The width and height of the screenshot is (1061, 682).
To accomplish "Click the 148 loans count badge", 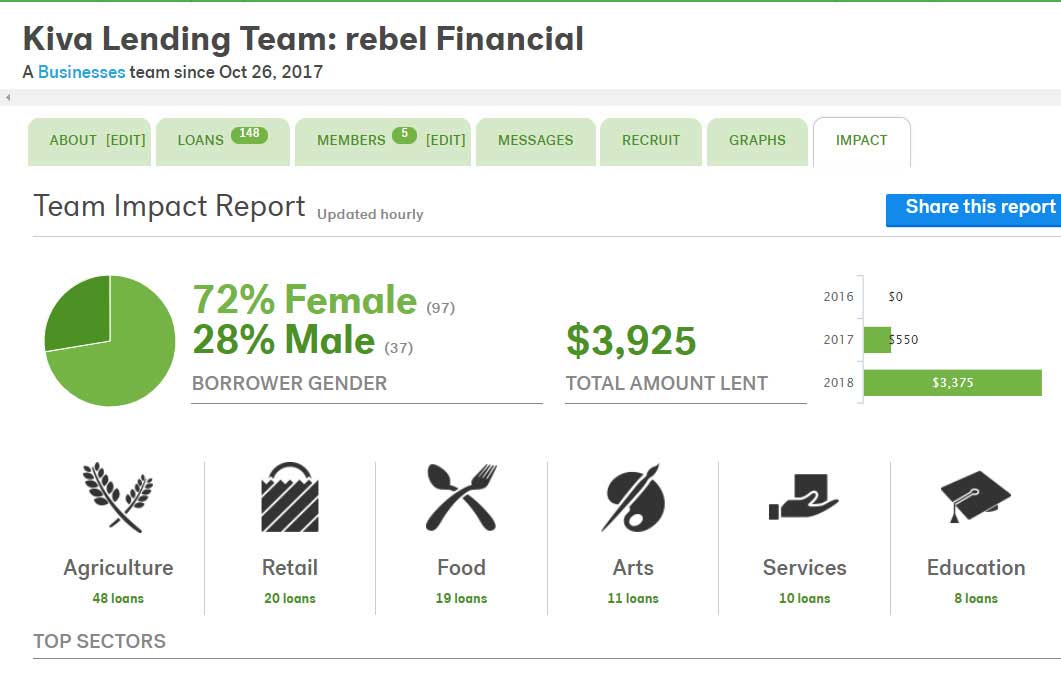I will pyautogui.click(x=249, y=134).
